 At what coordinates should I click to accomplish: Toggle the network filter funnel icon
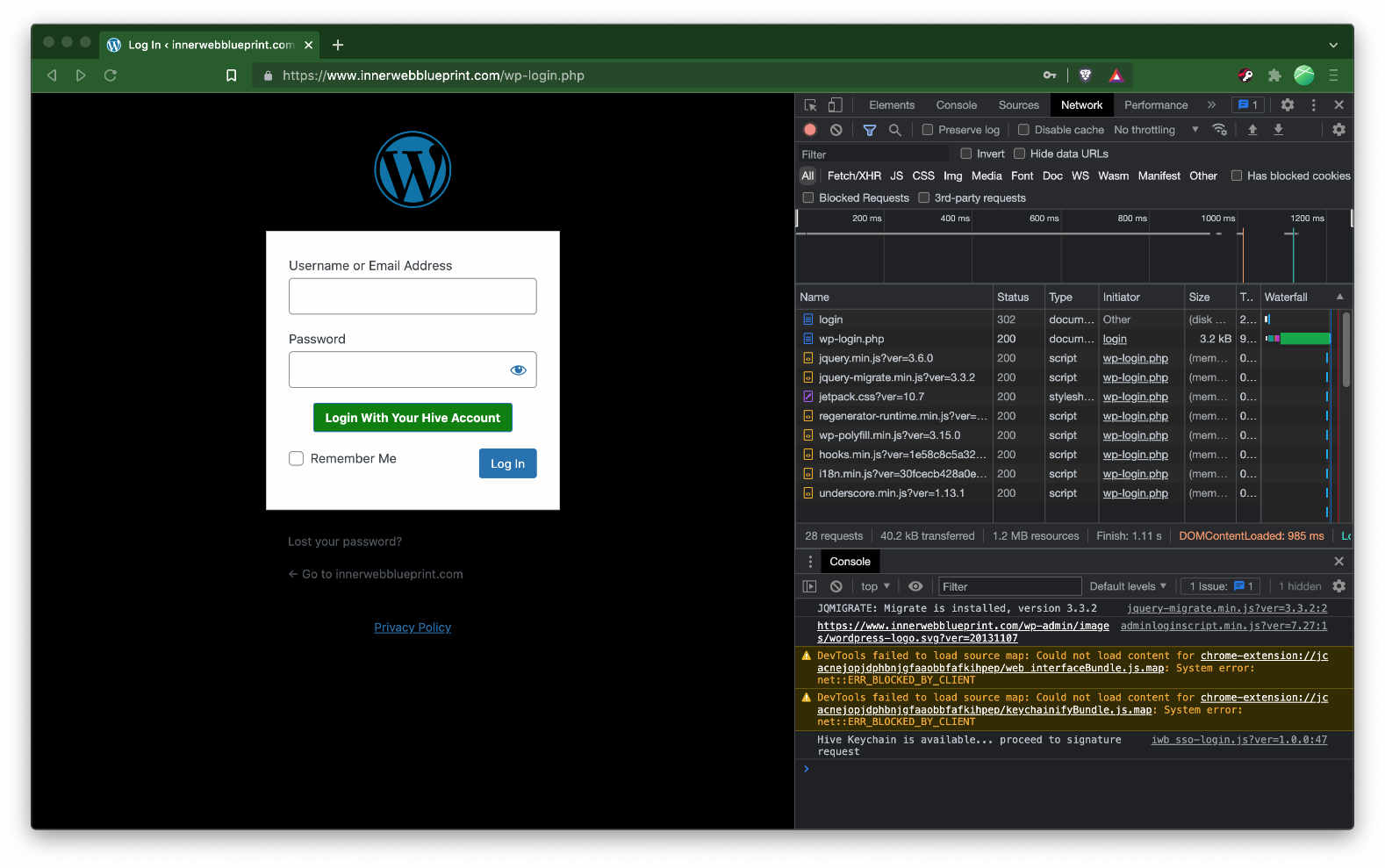click(870, 130)
